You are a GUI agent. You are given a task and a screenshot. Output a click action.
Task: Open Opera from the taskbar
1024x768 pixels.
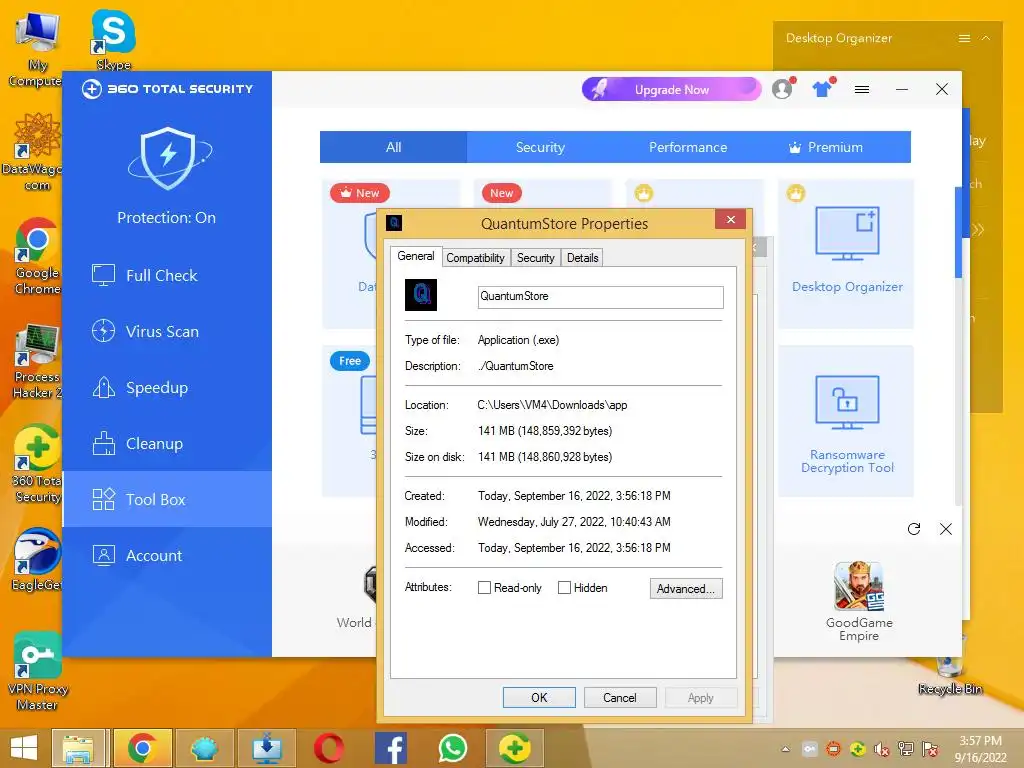328,748
